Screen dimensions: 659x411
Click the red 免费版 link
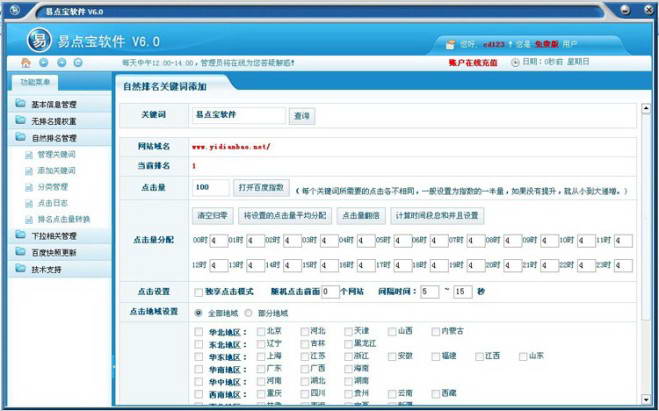tap(546, 44)
